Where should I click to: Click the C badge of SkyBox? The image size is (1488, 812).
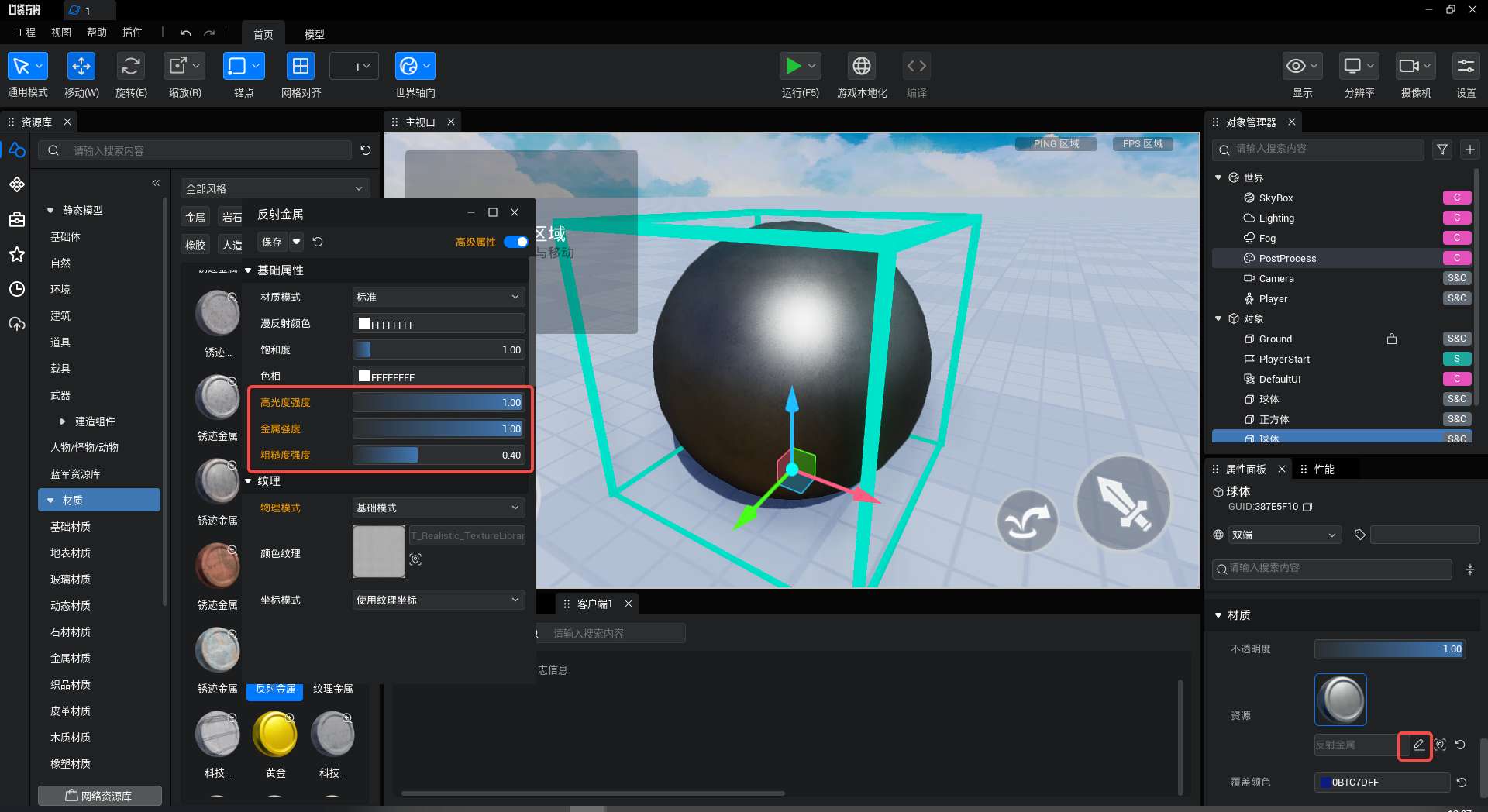coord(1457,198)
